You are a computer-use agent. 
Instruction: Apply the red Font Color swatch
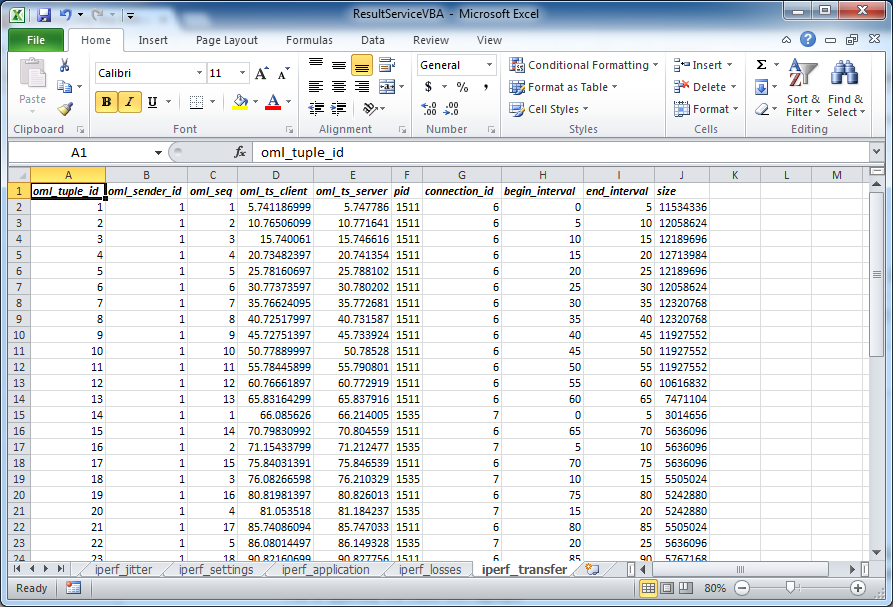(273, 102)
